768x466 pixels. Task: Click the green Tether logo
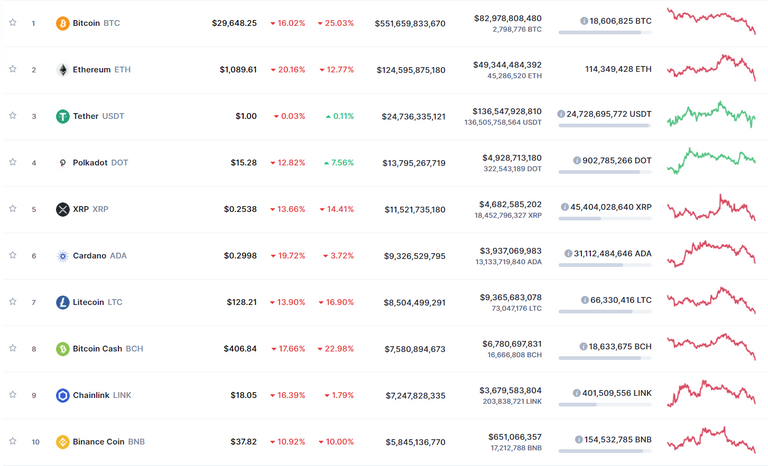coord(63,116)
